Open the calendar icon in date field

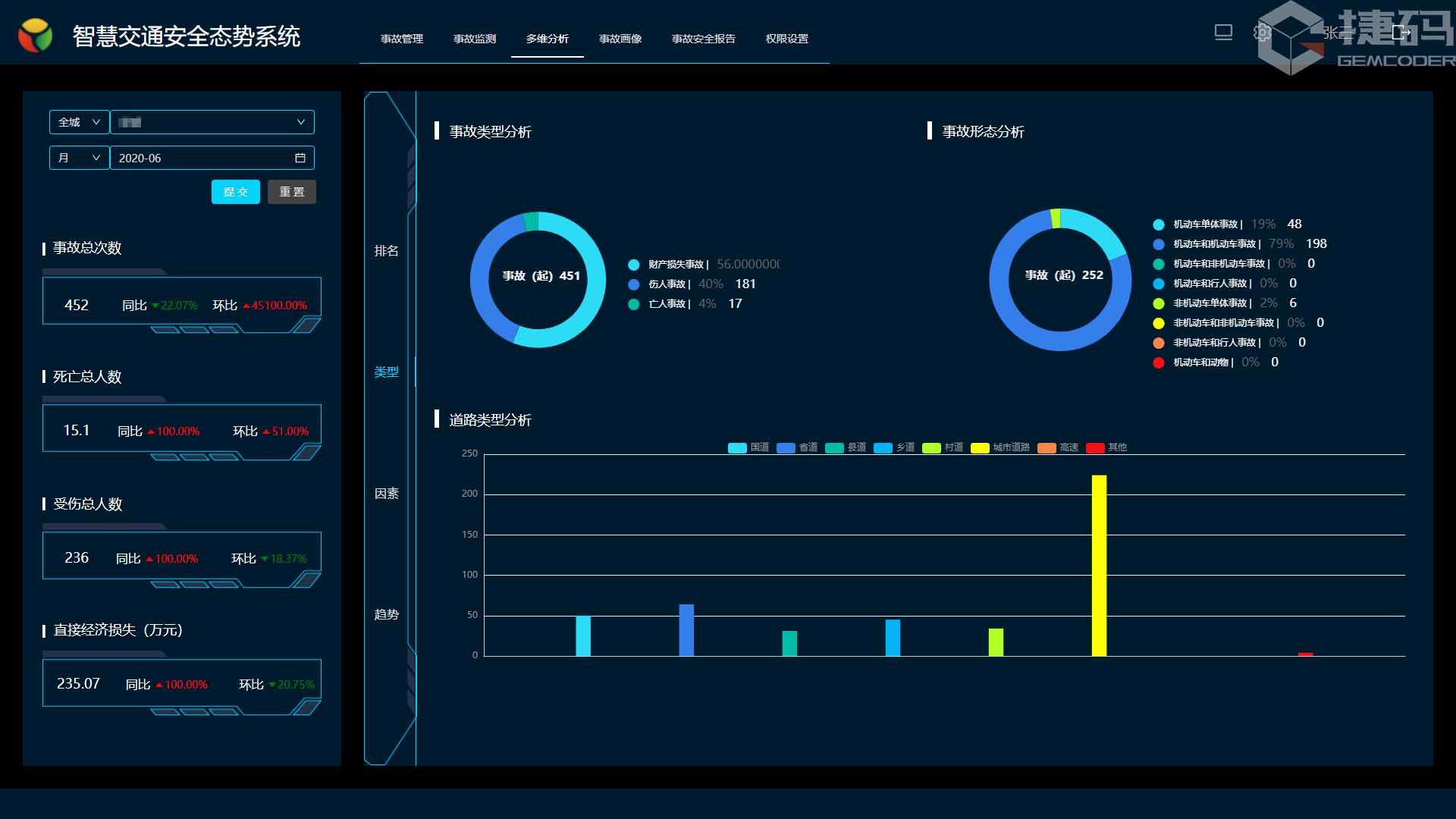click(300, 158)
